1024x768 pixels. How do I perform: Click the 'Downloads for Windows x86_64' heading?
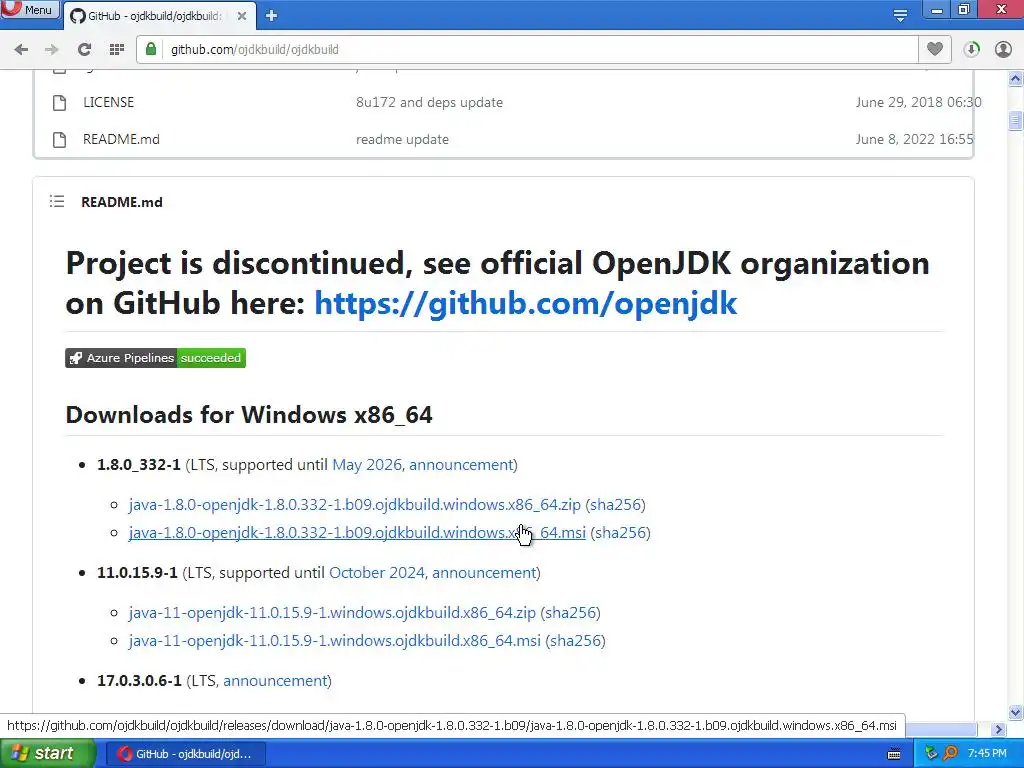pyautogui.click(x=249, y=415)
